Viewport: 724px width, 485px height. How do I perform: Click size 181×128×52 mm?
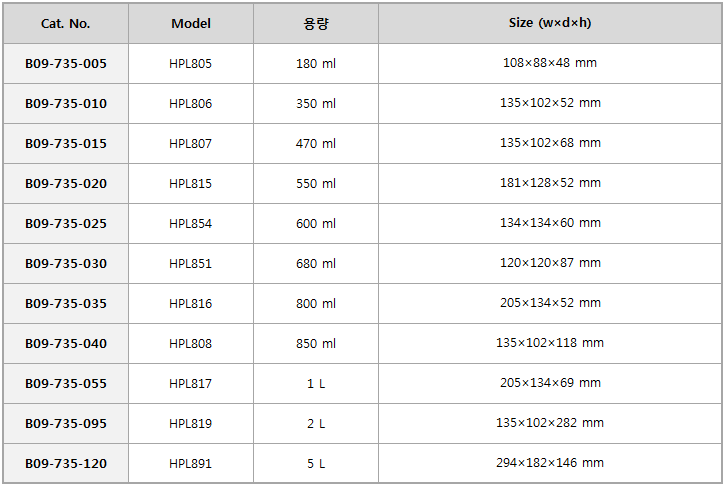[x=550, y=182]
